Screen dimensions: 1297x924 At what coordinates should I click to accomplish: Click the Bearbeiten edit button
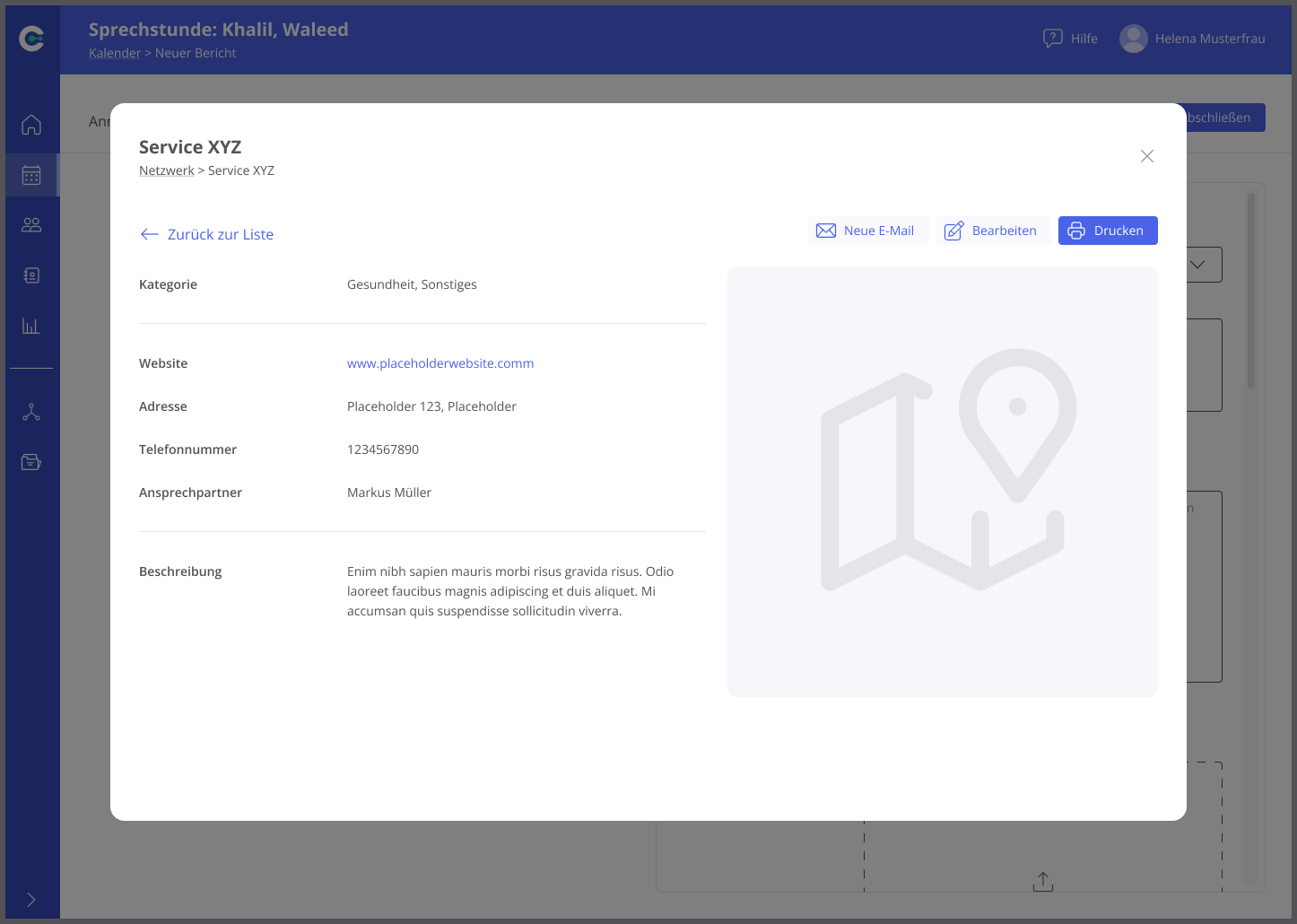994,231
